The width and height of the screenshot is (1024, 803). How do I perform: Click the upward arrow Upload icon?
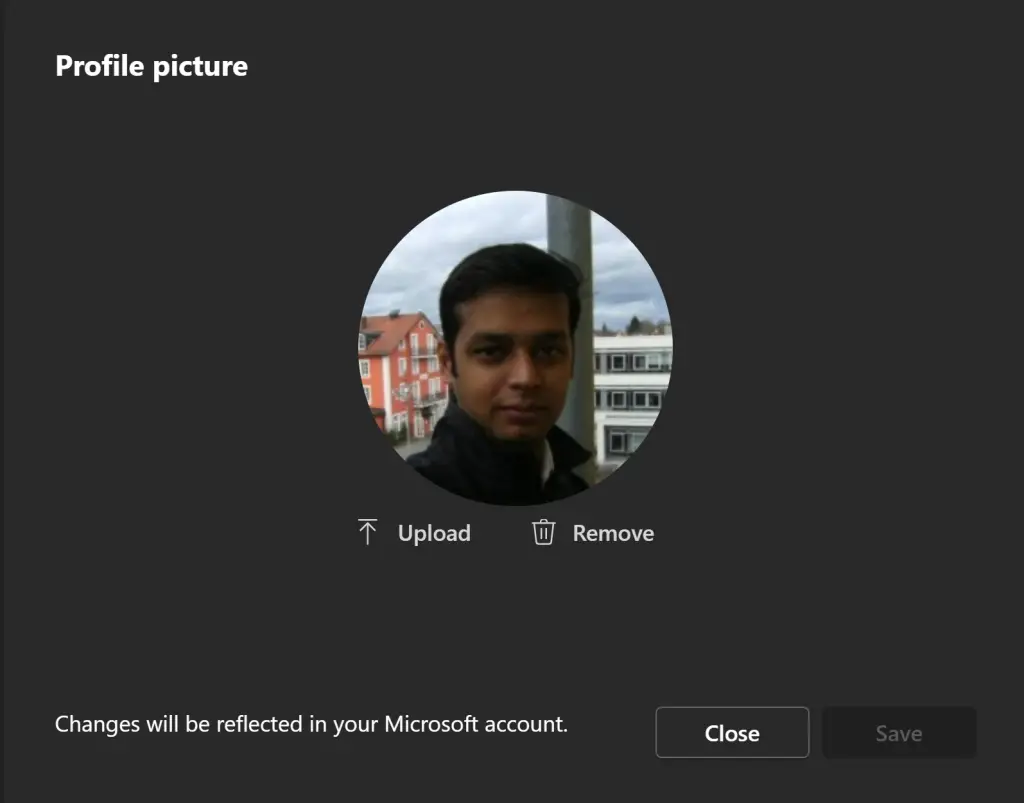click(368, 532)
